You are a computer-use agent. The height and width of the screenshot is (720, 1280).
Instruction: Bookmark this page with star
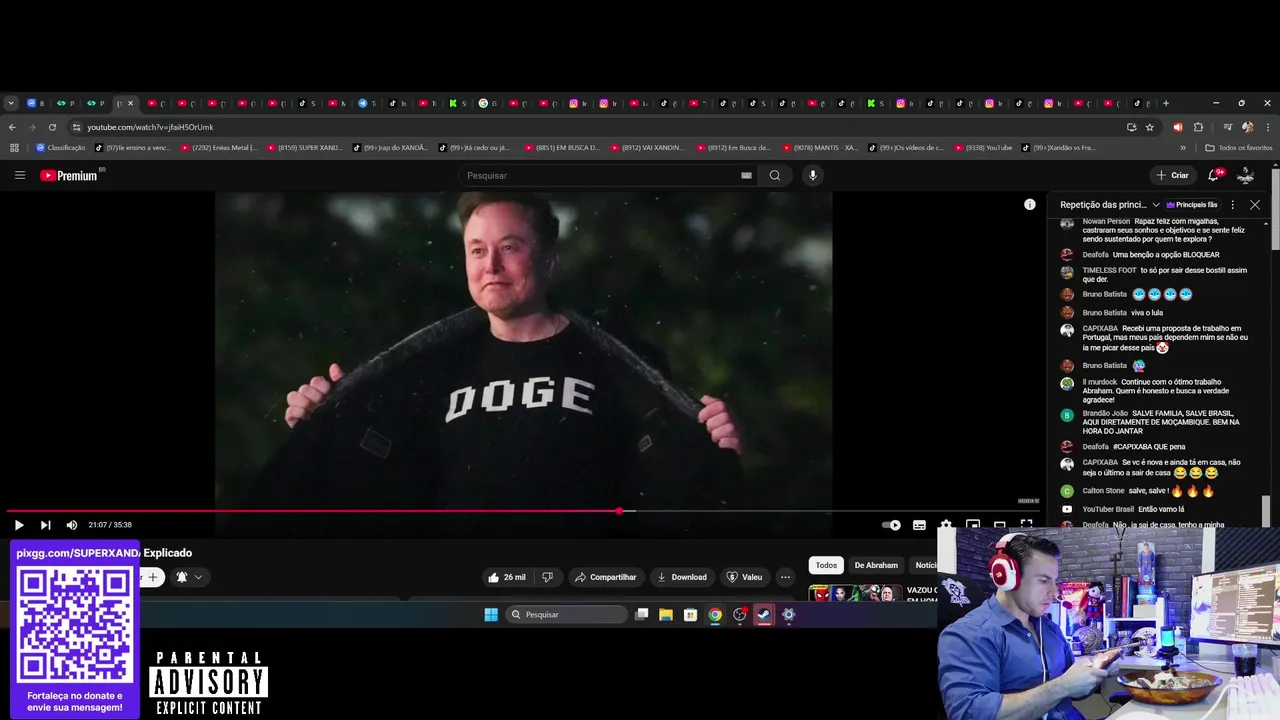[1150, 127]
